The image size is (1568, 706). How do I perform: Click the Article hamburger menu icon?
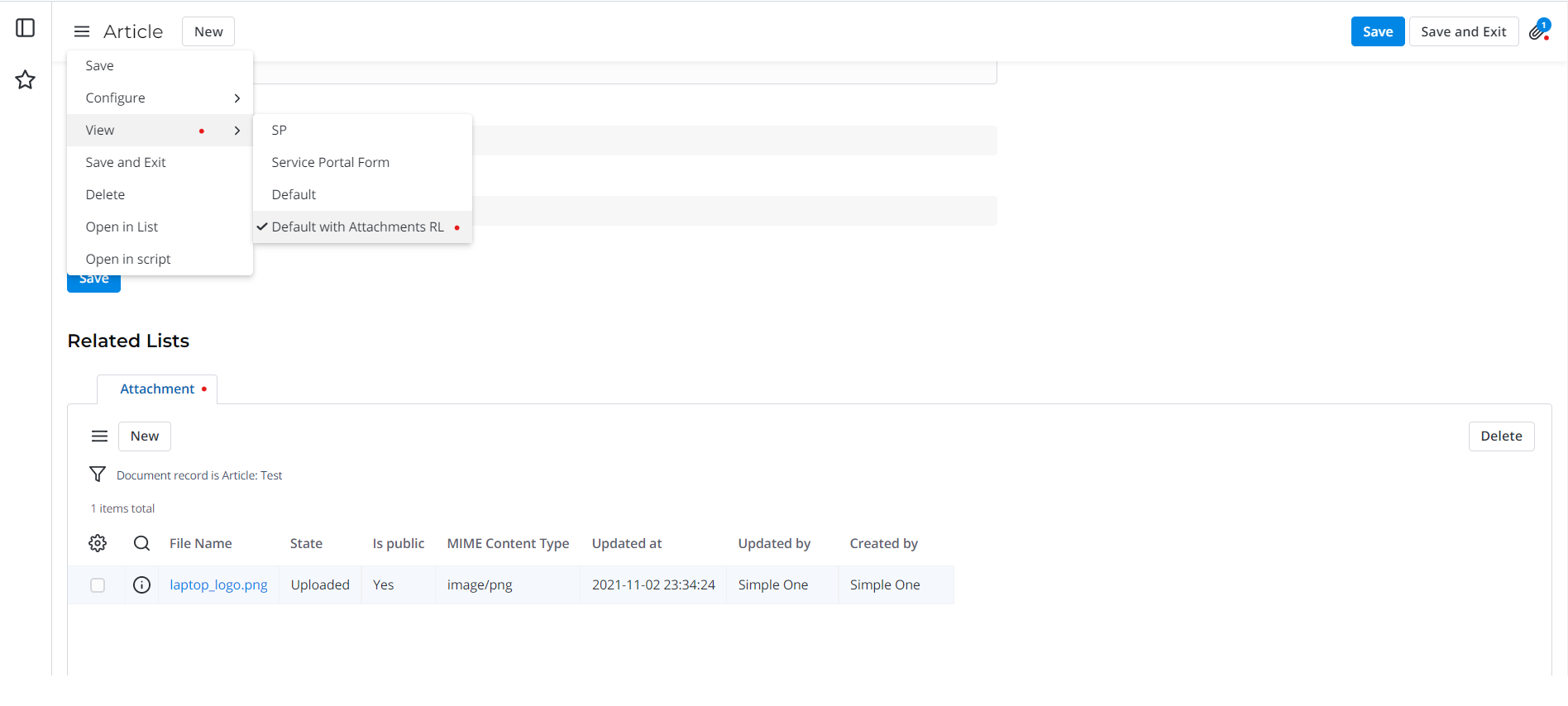(82, 32)
